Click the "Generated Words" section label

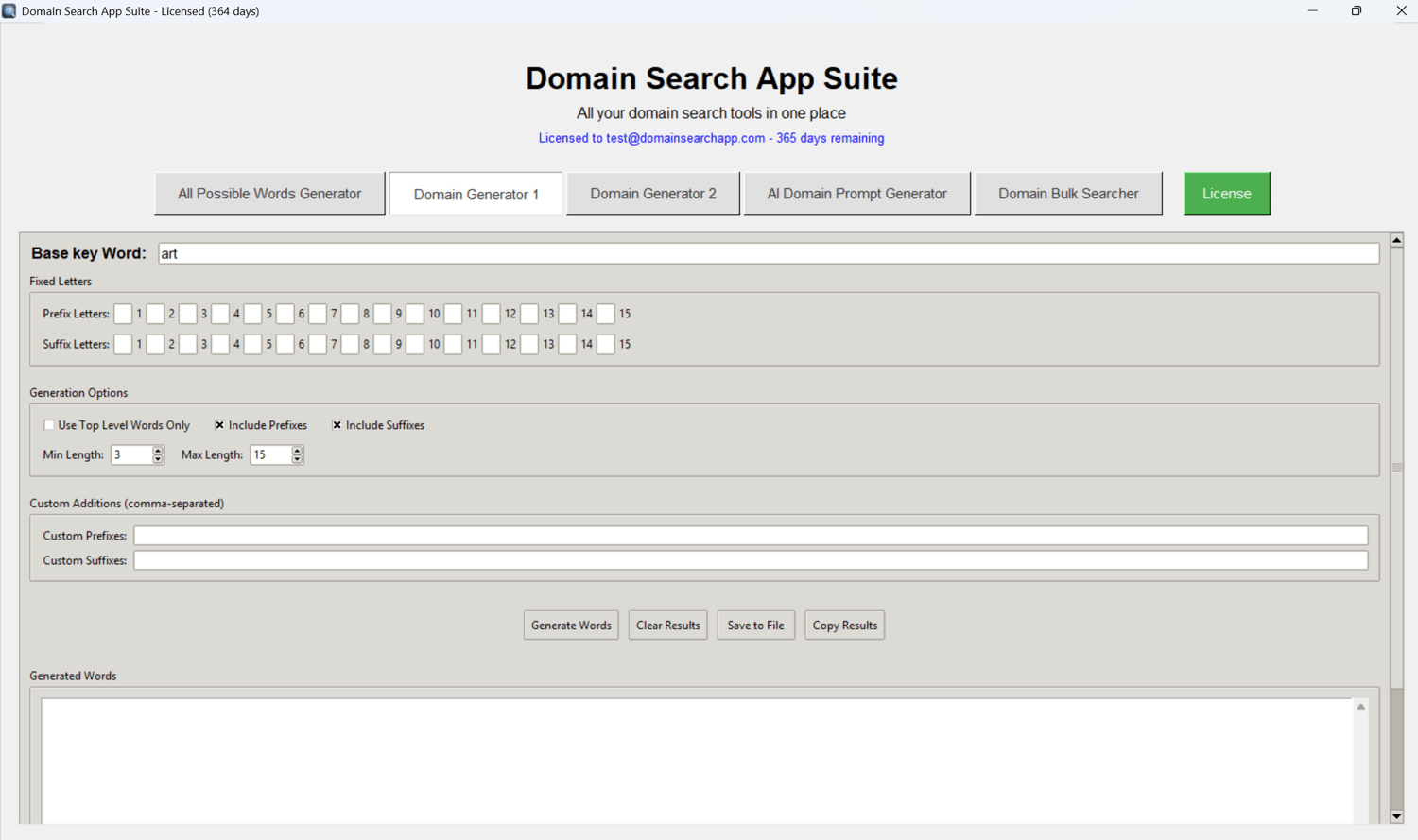tap(73, 677)
